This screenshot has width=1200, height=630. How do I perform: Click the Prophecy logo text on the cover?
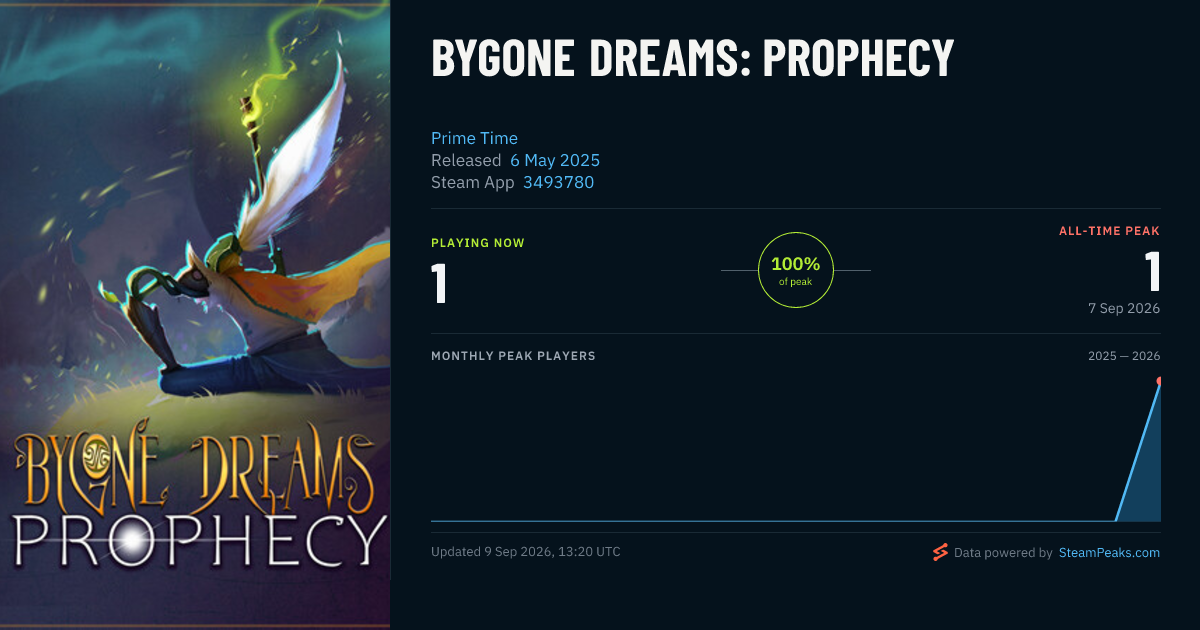199,540
